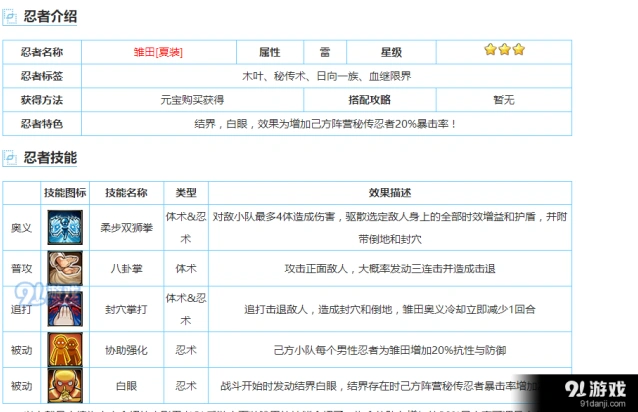Click the 八卦掌 skill icon
The image size is (638, 412).
(x=65, y=268)
